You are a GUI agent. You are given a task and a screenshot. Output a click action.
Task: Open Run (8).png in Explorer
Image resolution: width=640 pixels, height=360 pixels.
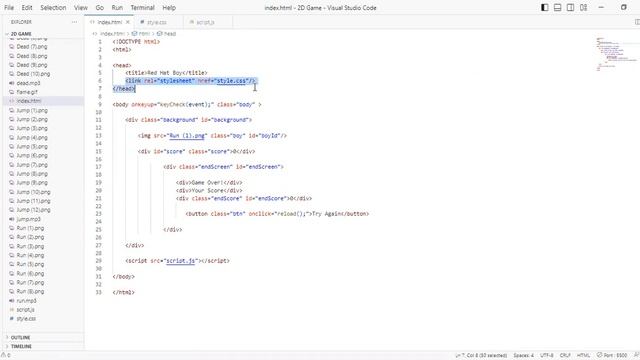pos(30,291)
